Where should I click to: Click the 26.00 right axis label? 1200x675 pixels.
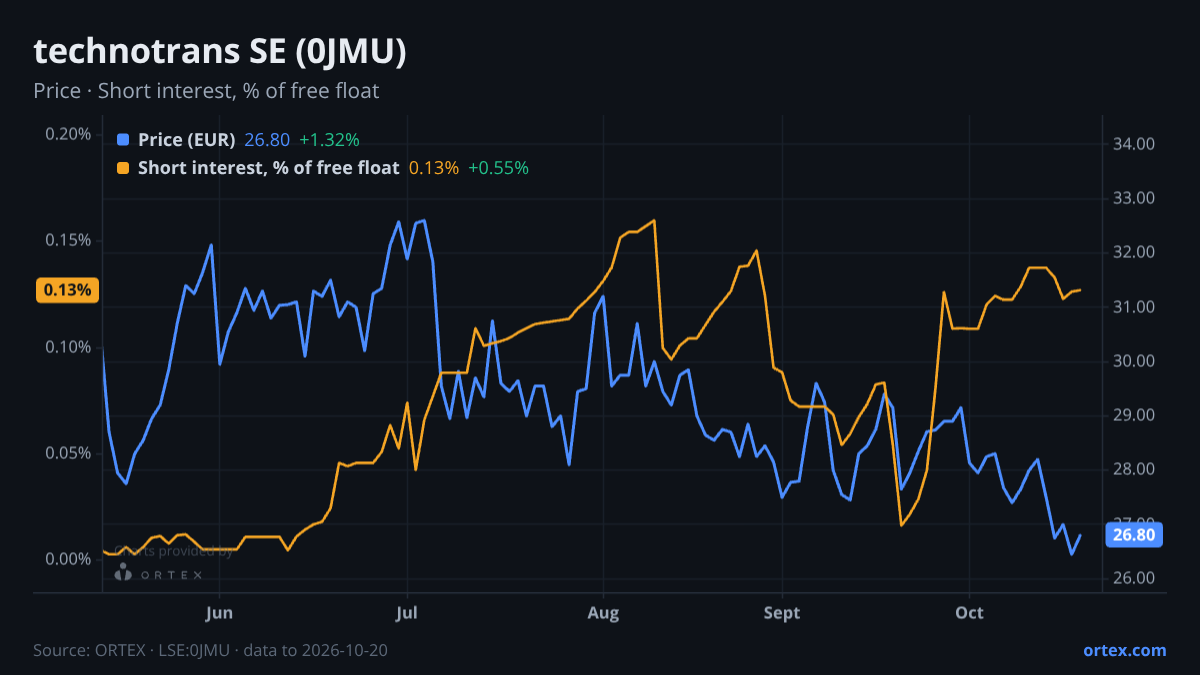(1134, 578)
